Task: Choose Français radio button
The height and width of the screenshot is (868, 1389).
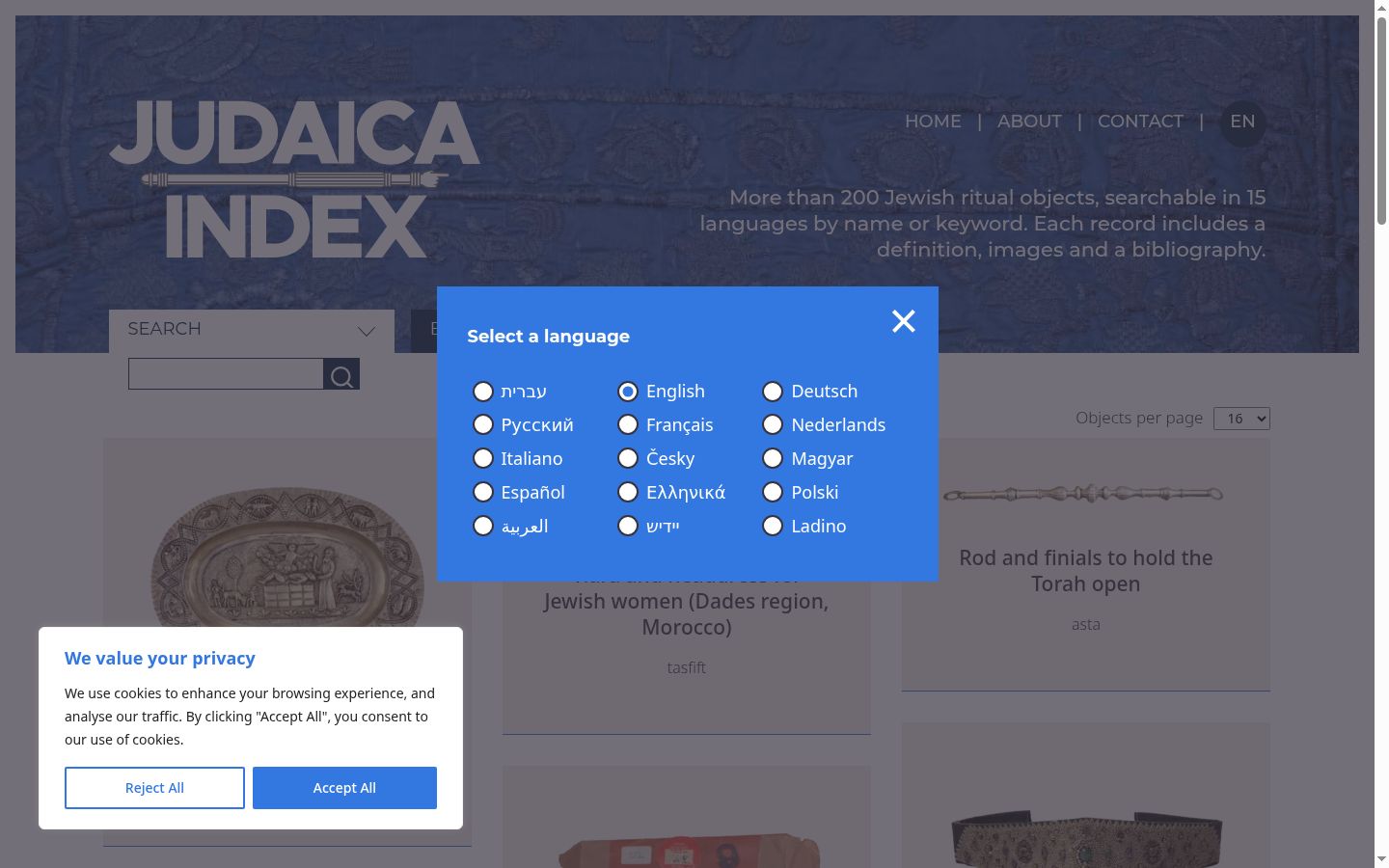Action: click(x=628, y=425)
